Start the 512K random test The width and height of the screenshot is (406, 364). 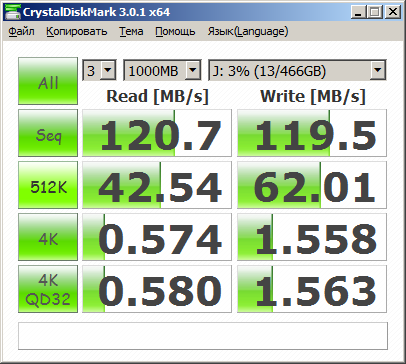(48, 185)
